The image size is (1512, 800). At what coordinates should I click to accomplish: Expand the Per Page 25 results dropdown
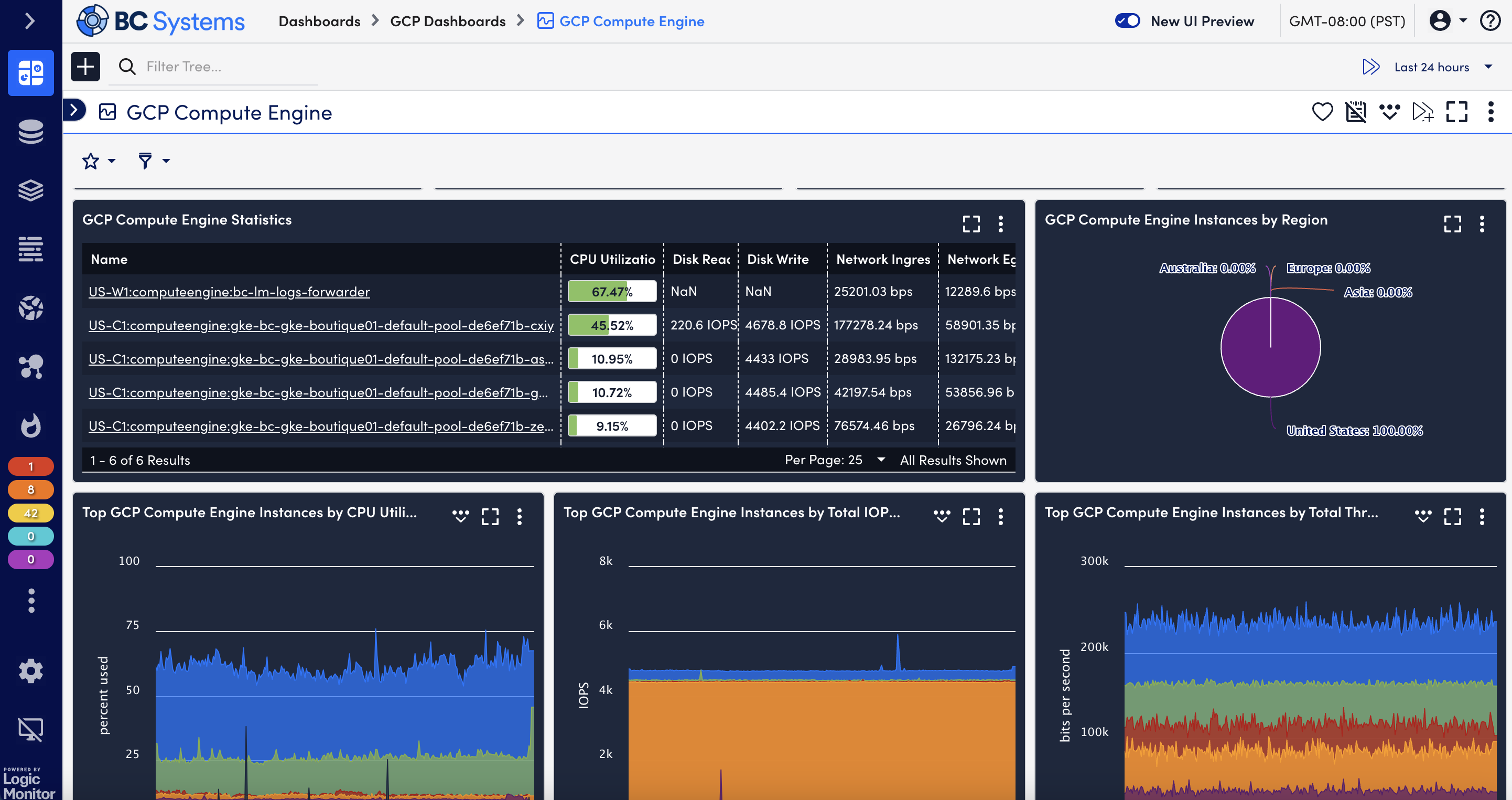click(880, 459)
